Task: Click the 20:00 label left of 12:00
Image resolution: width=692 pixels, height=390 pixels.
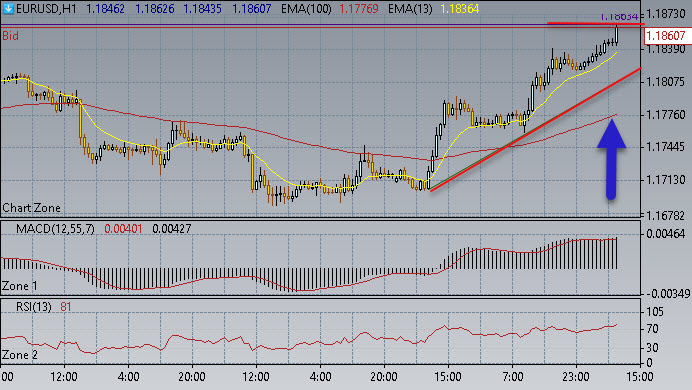Action: [x=192, y=377]
